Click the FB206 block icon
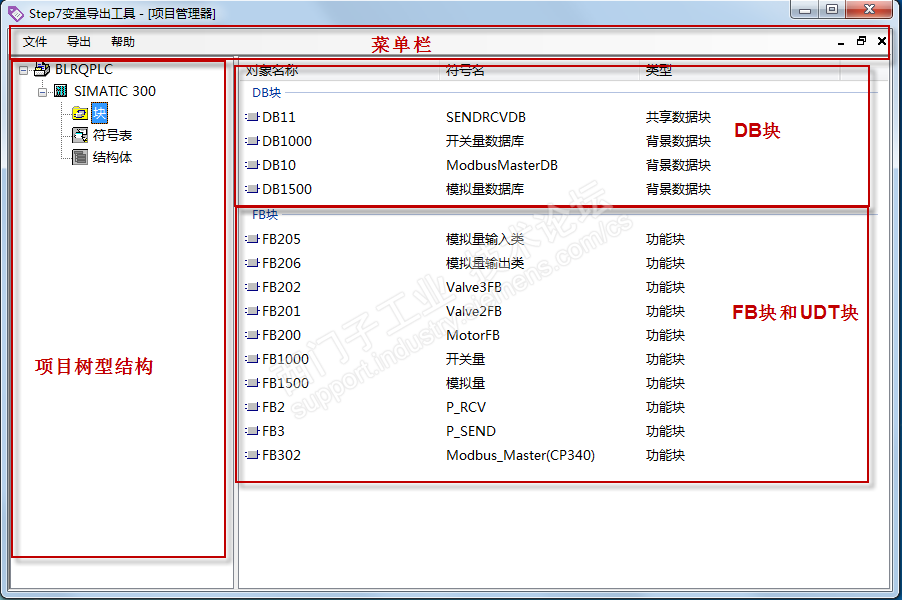 pos(252,263)
